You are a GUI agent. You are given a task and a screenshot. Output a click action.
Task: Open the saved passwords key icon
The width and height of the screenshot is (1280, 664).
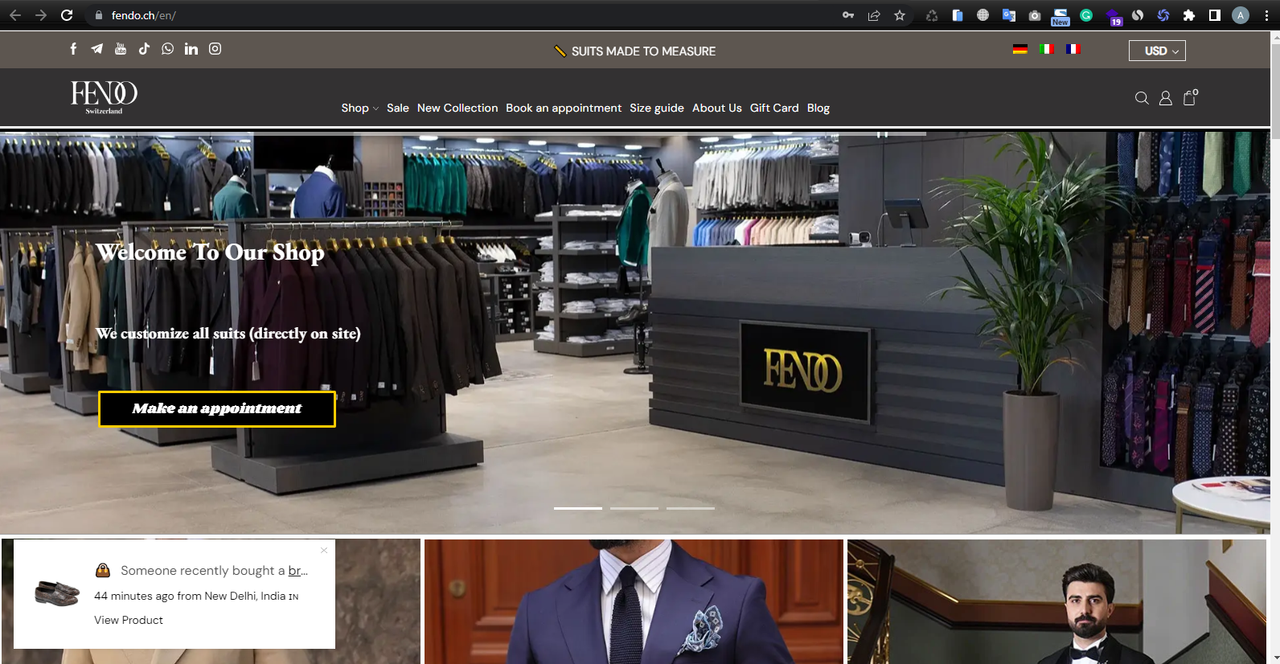[x=848, y=15]
